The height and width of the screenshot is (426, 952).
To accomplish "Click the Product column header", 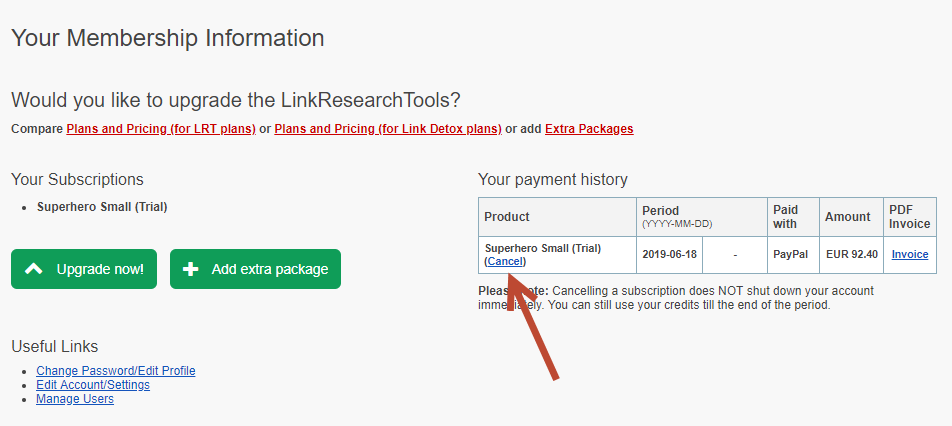I will (507, 217).
